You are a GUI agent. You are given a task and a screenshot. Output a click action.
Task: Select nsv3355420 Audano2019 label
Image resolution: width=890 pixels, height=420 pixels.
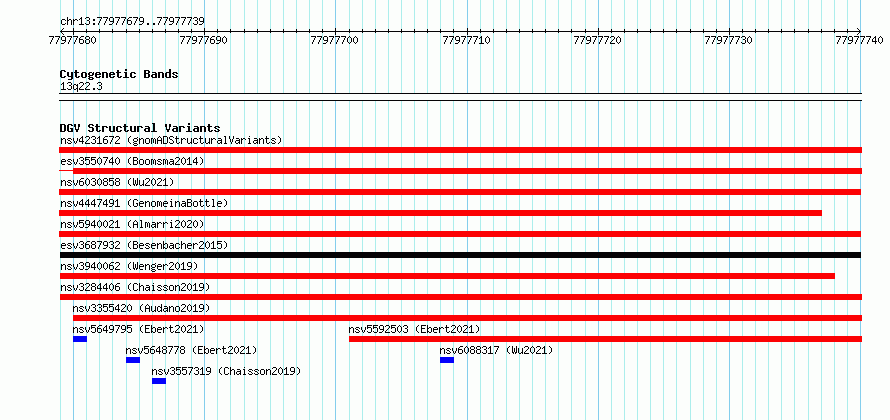[x=141, y=308]
